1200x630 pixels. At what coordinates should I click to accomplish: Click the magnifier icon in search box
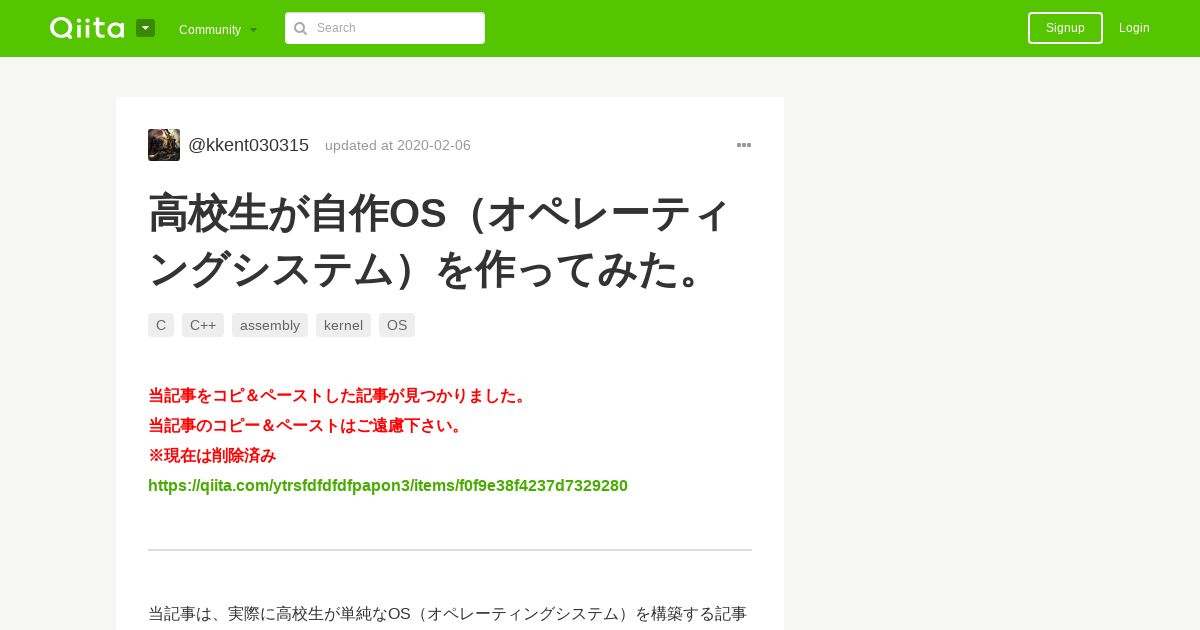(301, 29)
